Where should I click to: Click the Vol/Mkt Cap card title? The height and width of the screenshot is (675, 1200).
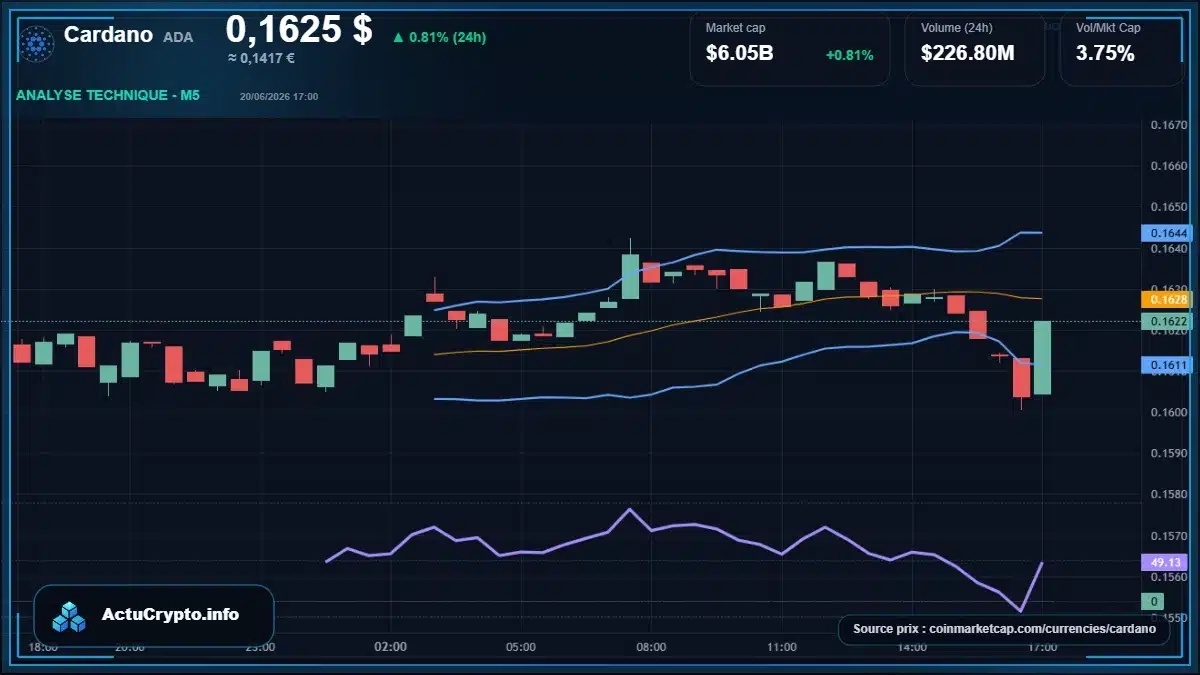click(1108, 28)
